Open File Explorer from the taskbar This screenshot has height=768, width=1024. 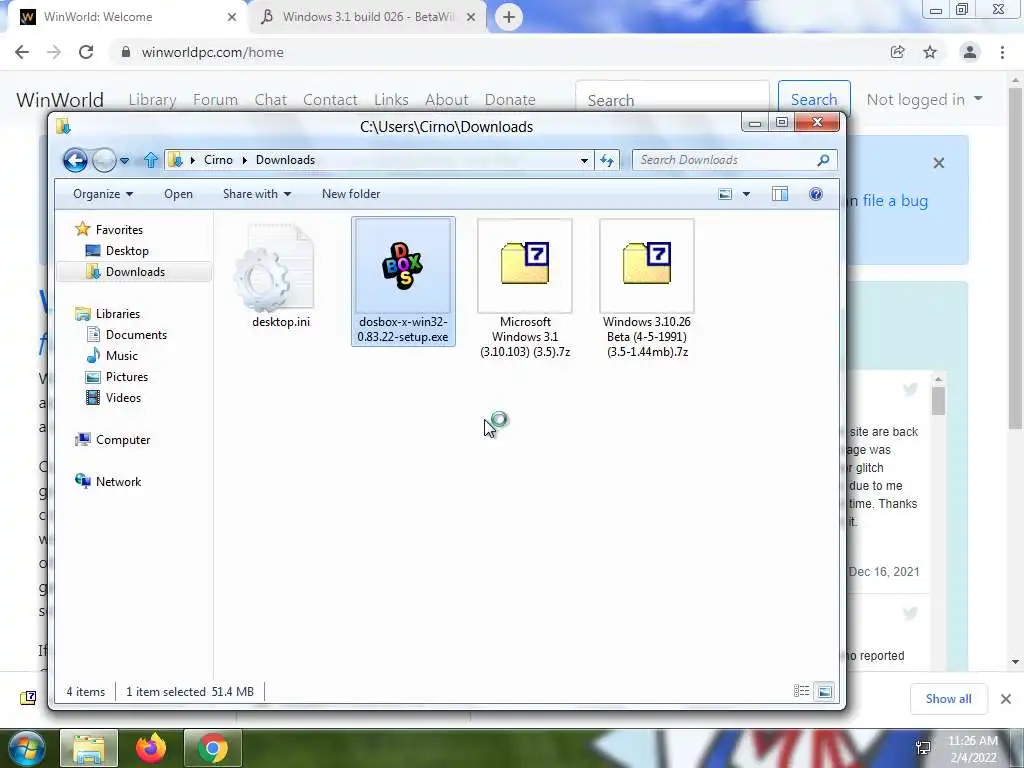coord(89,748)
